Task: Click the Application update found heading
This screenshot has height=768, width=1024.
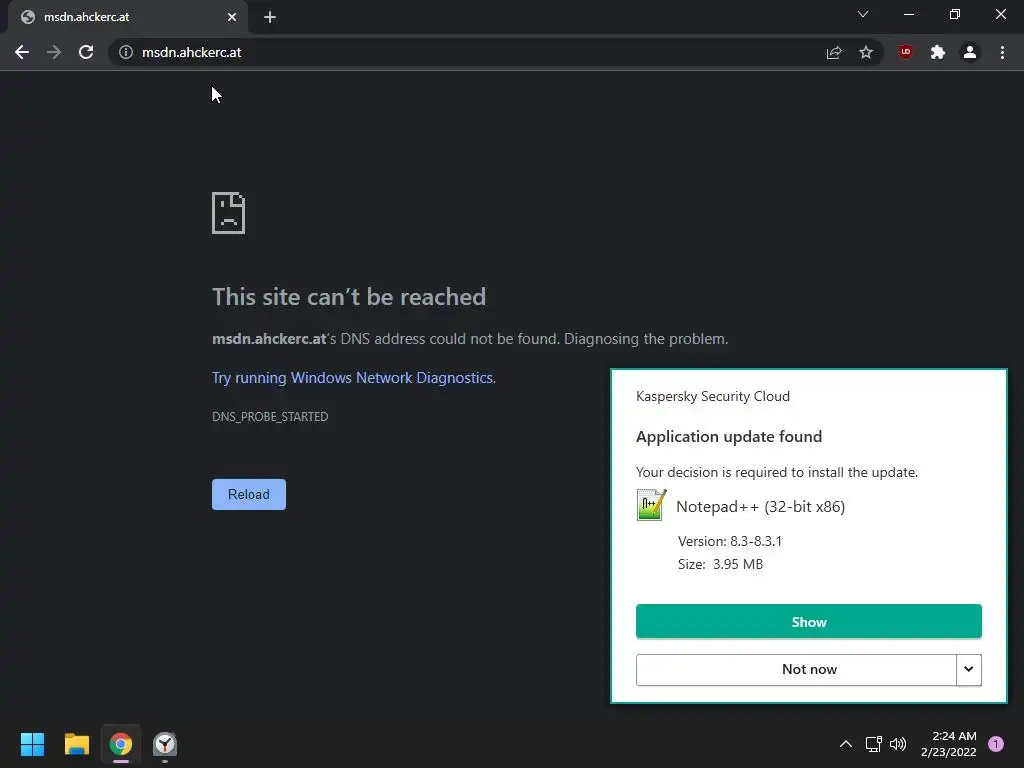Action: pyautogui.click(x=729, y=437)
